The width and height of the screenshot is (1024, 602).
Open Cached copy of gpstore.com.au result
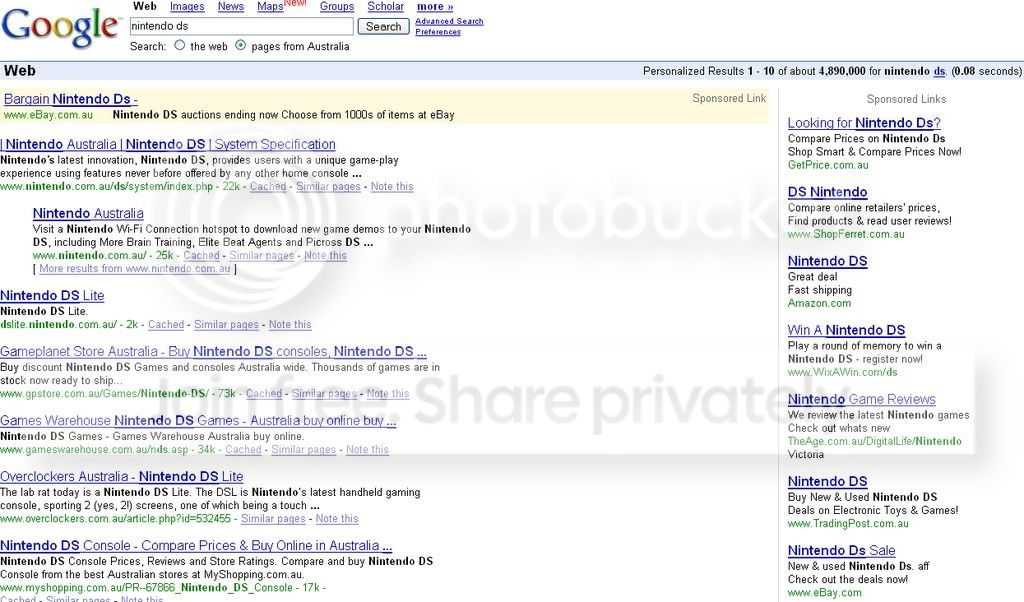coord(264,394)
